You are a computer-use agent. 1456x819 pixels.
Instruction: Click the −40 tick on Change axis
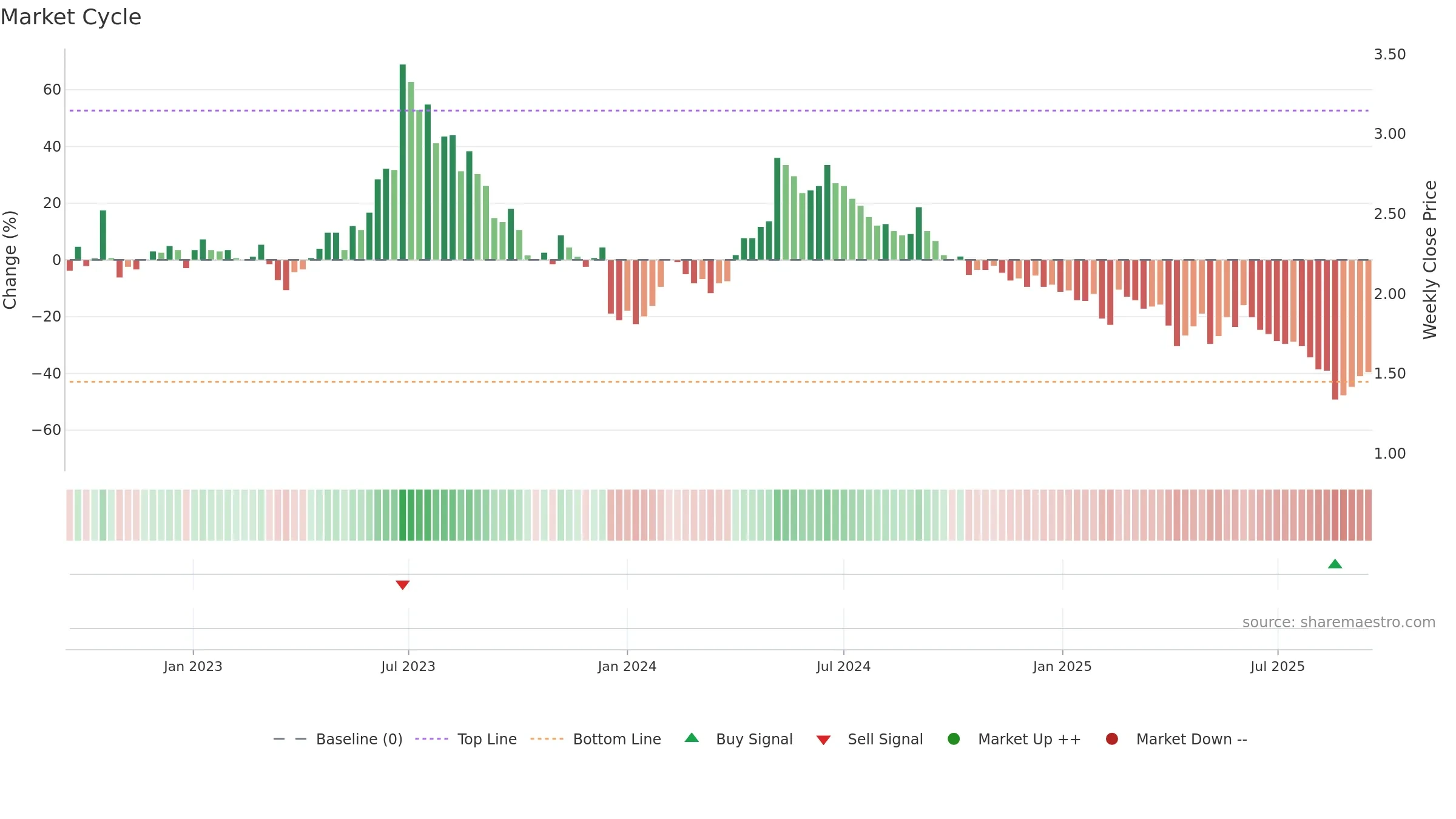click(47, 374)
